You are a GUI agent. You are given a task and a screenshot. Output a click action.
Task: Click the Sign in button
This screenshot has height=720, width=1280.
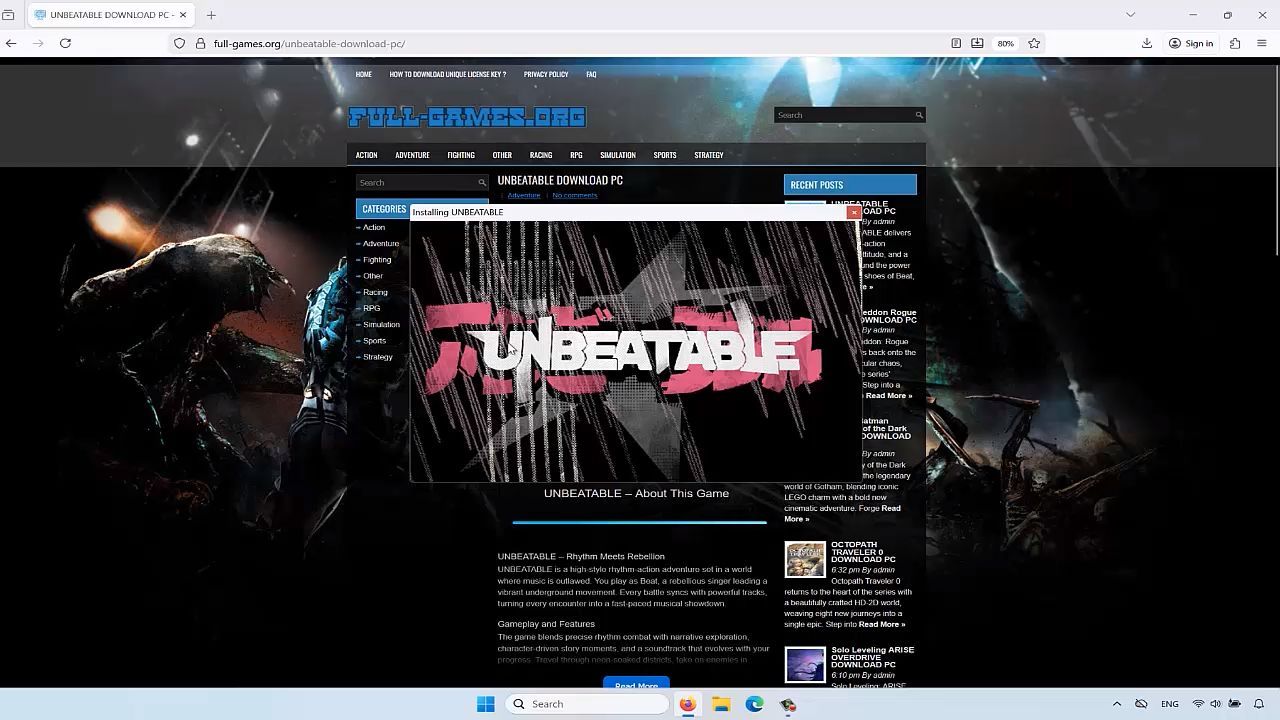(x=1191, y=43)
